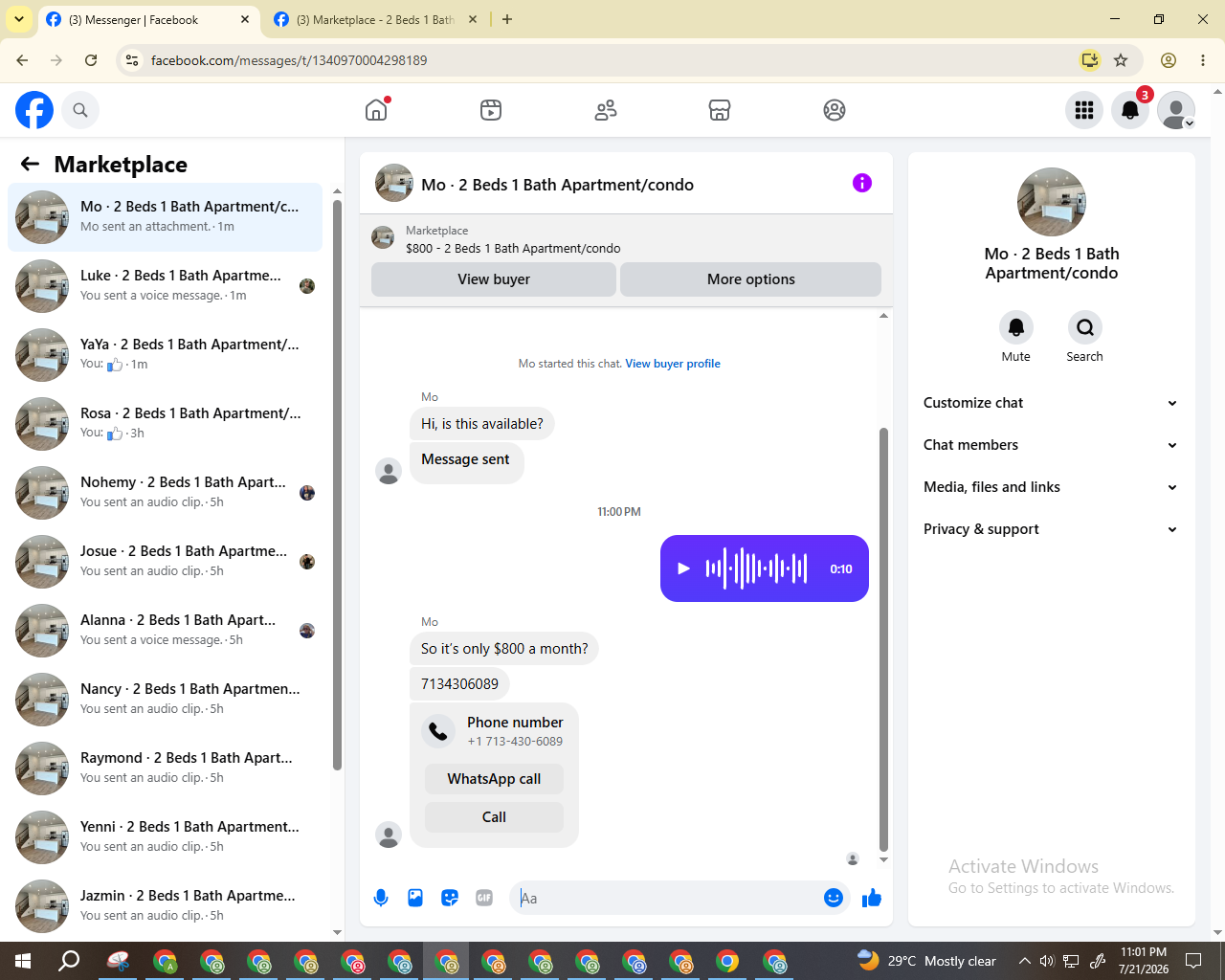The image size is (1225, 980).
Task: Expand the Customize chat section
Action: pyautogui.click(x=1051, y=403)
